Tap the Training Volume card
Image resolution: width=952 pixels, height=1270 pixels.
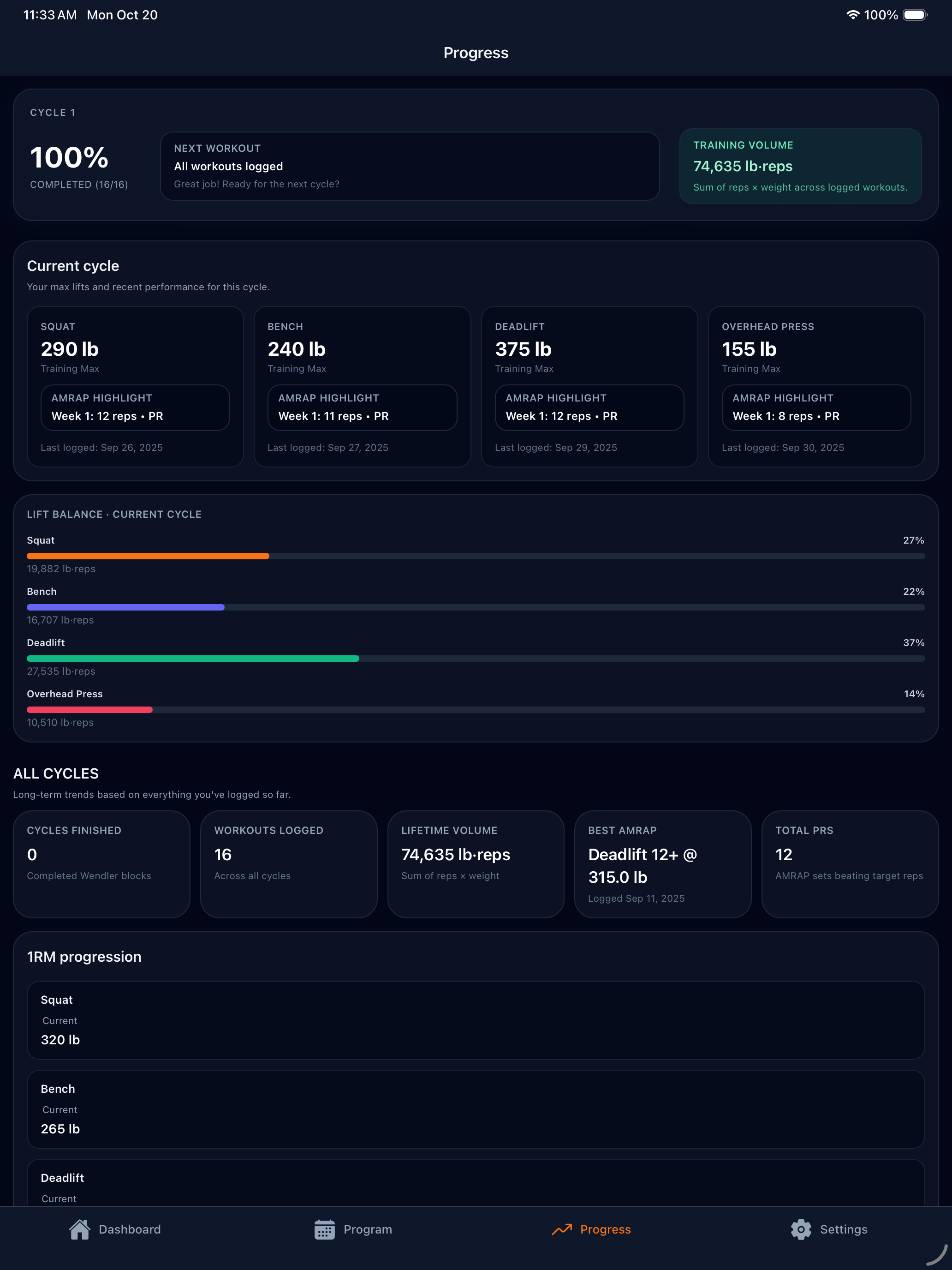click(x=801, y=166)
